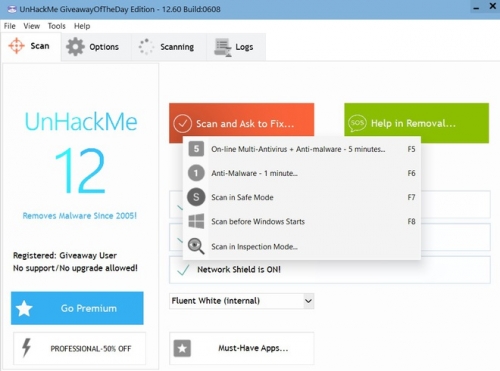Click the Help in Removal button
Screen dimensions: 500x371
click(x=417, y=123)
